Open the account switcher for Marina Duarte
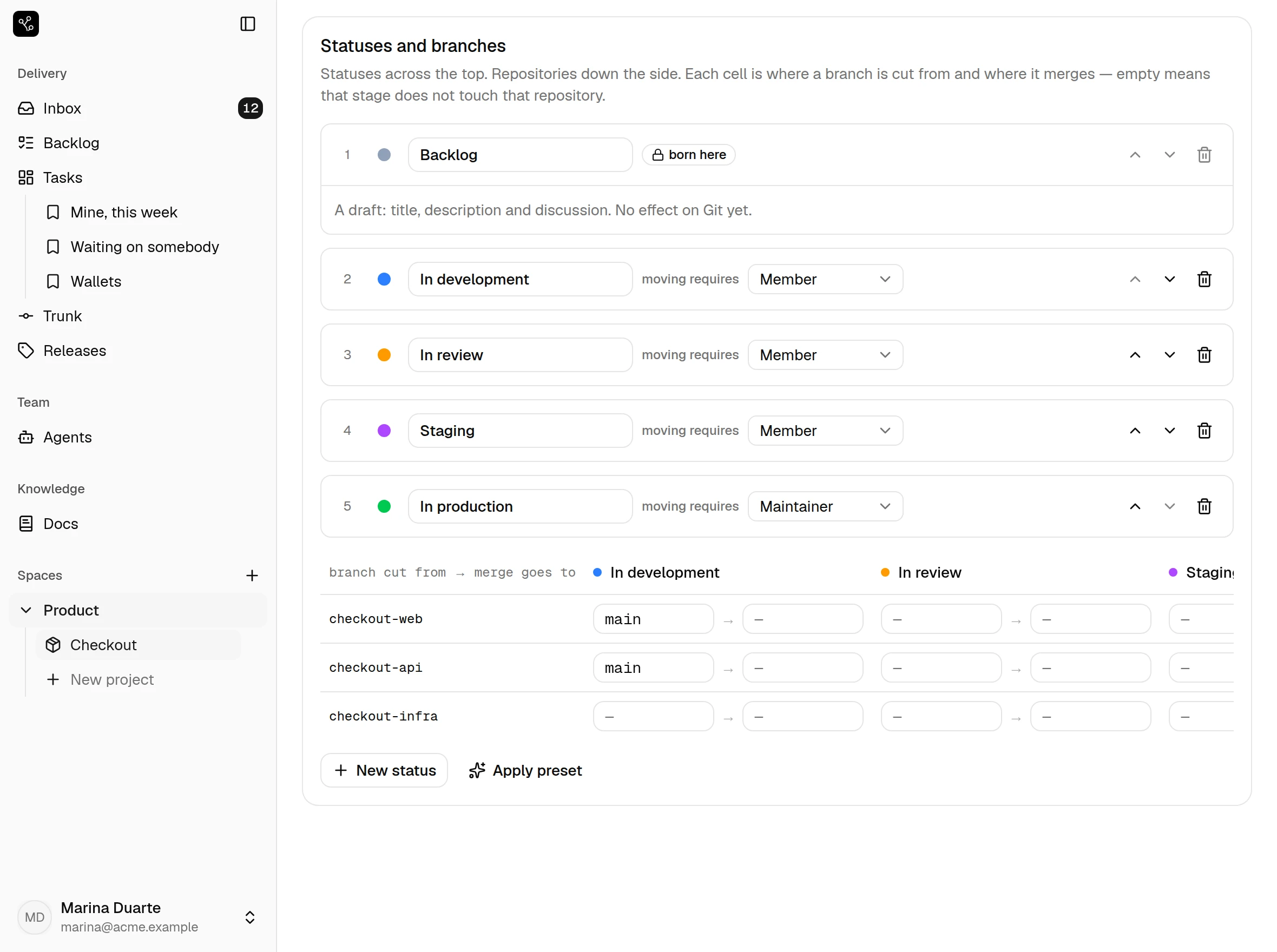The height and width of the screenshot is (952, 1277). tap(249, 917)
